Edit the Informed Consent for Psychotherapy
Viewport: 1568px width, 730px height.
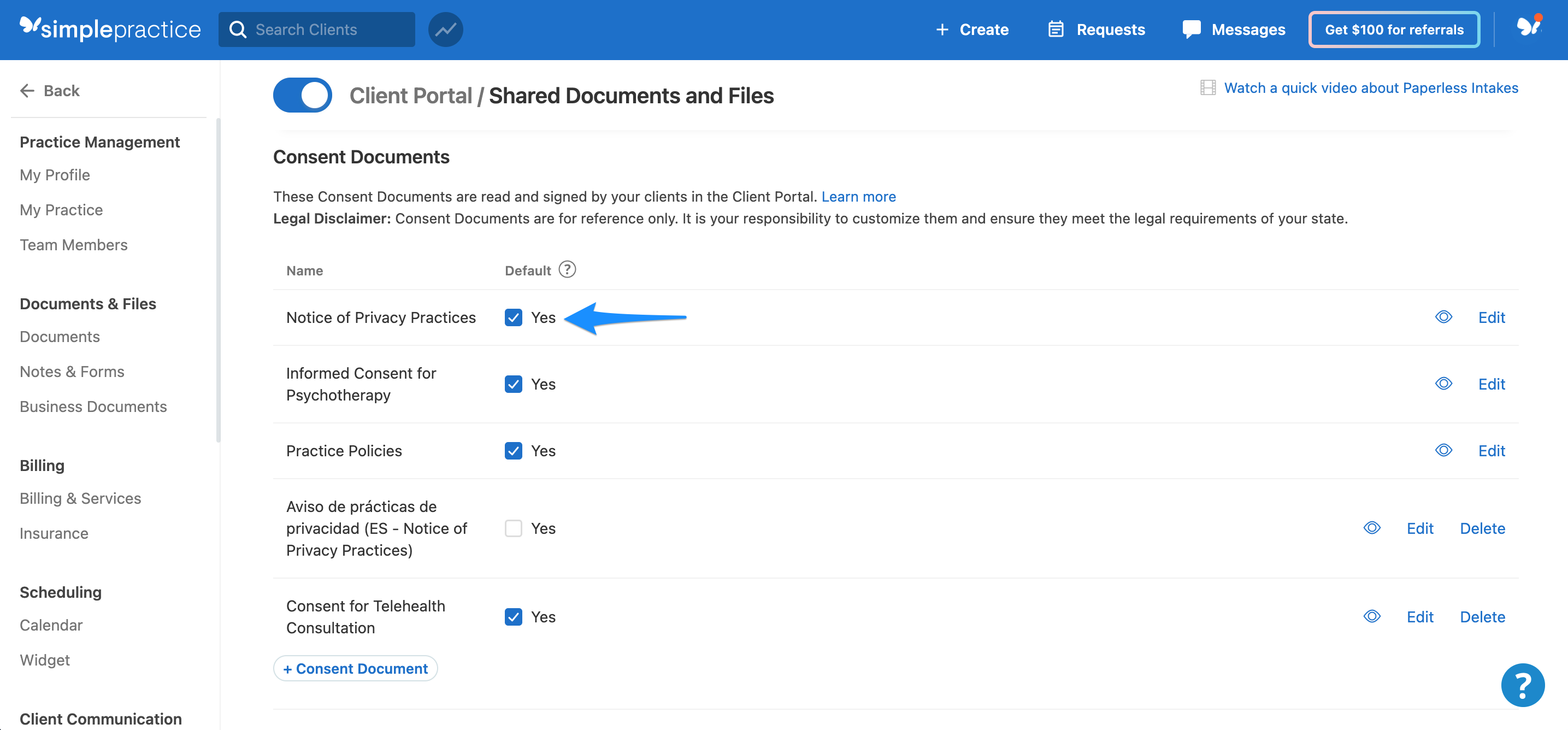(x=1492, y=384)
